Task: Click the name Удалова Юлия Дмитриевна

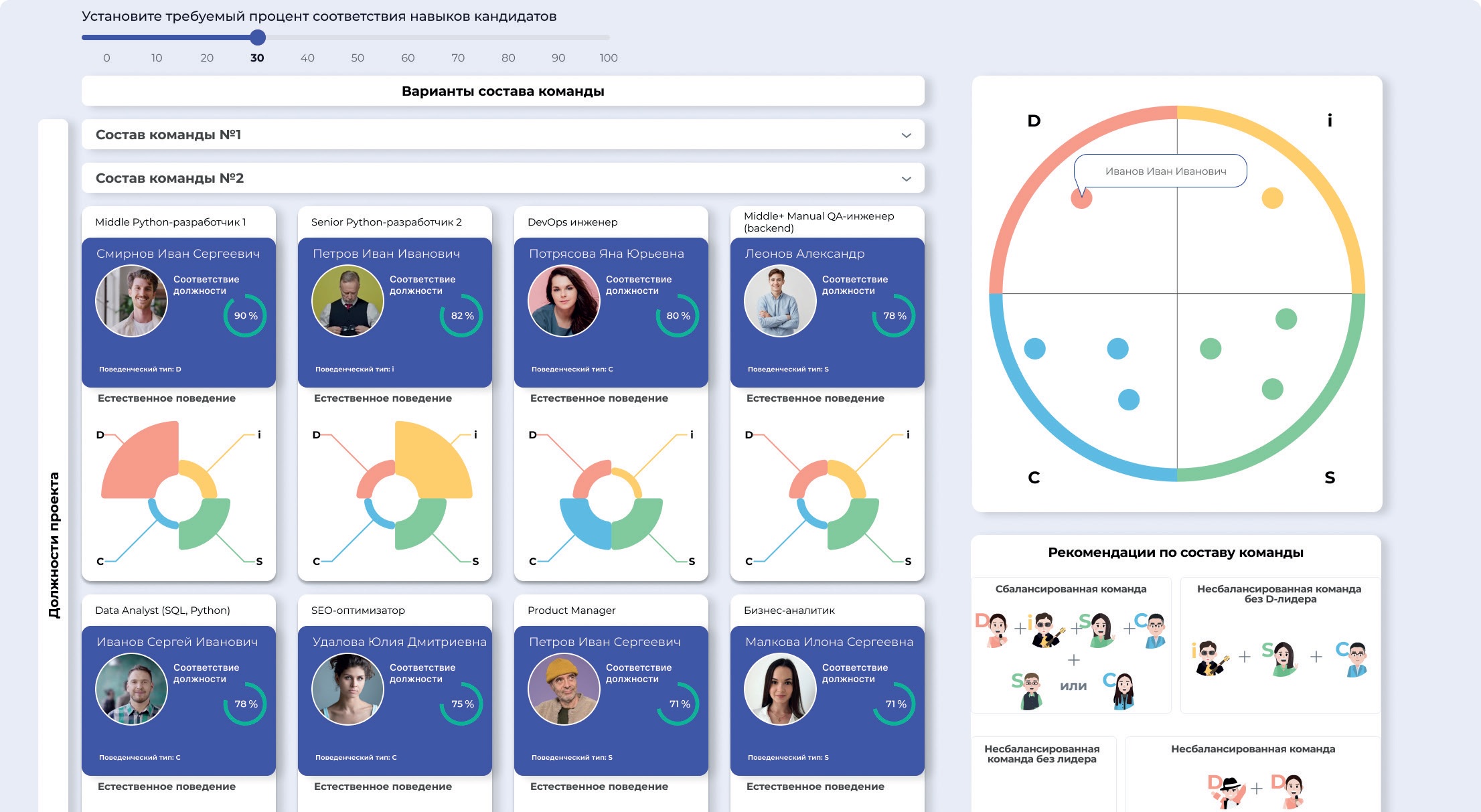Action: coord(400,642)
